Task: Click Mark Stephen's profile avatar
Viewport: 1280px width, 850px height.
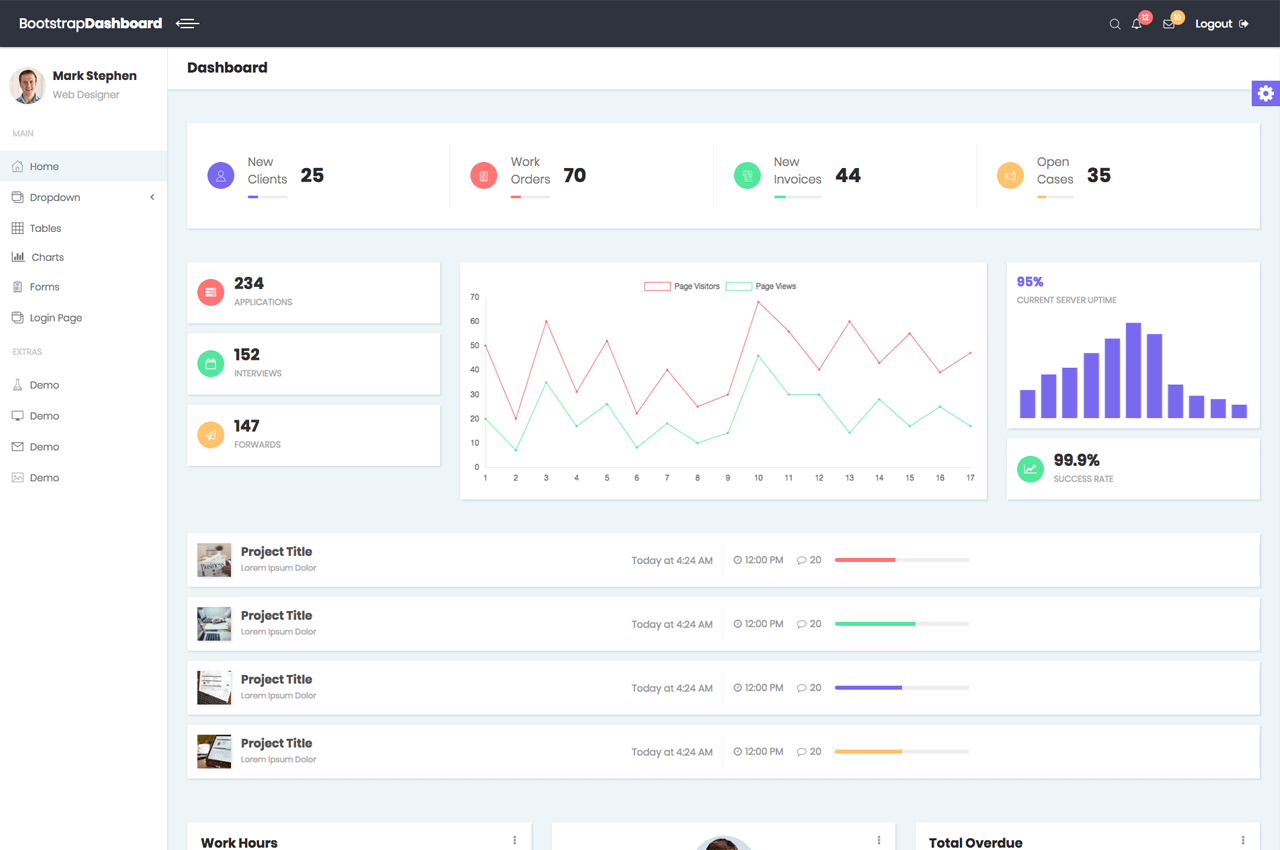Action: [x=27, y=85]
